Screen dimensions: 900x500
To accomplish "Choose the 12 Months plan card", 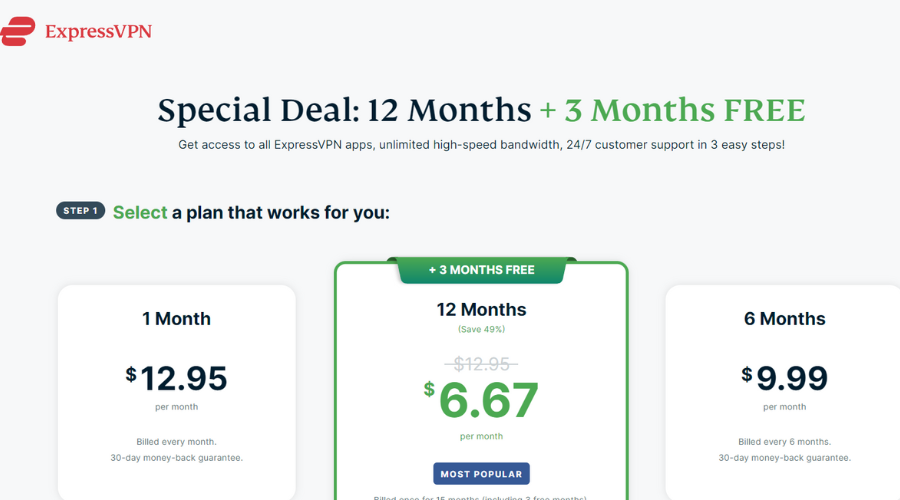I will point(482,381).
